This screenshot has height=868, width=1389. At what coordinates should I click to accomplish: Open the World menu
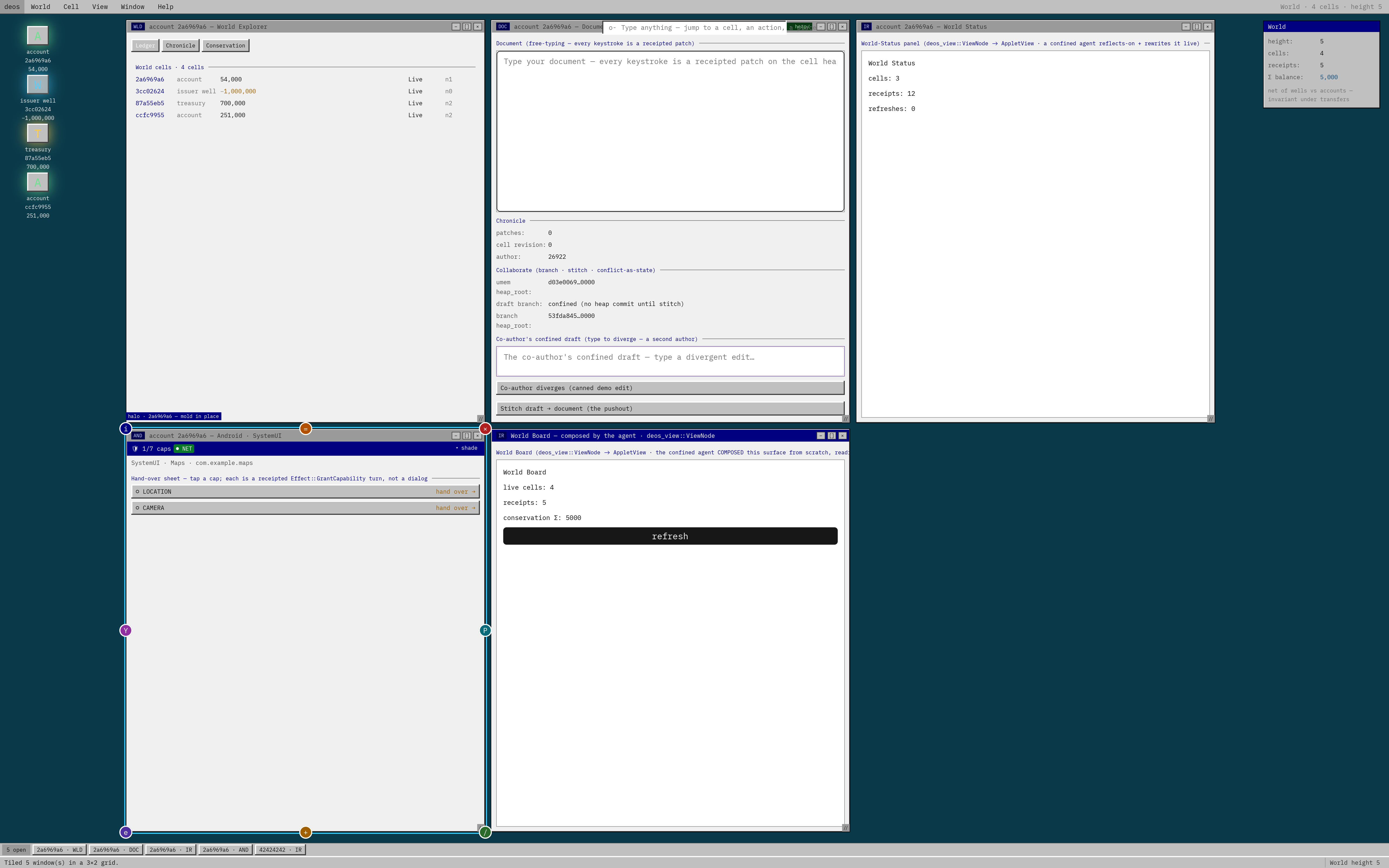point(40,7)
